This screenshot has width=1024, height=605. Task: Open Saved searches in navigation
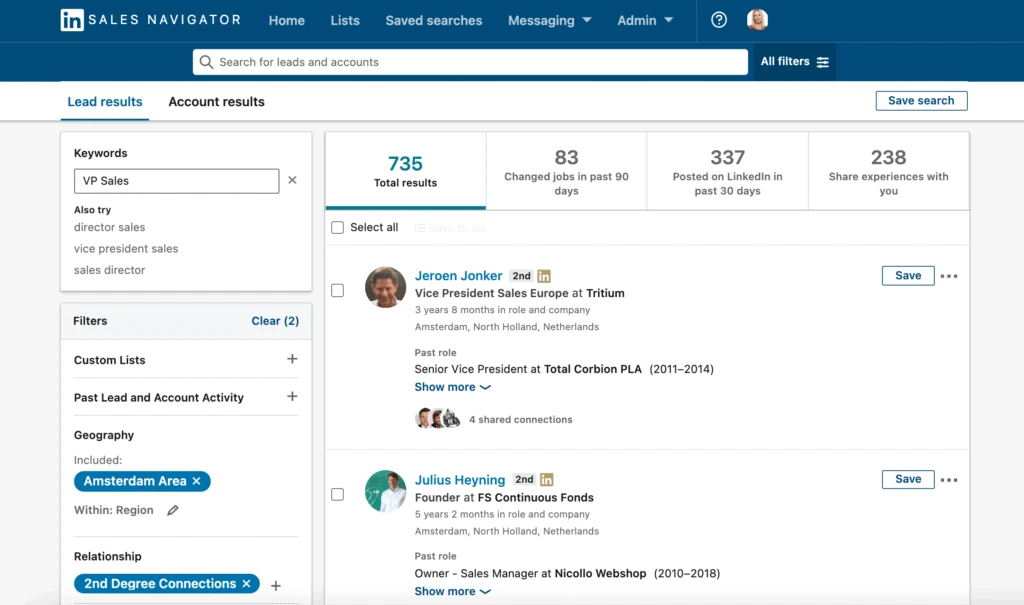pyautogui.click(x=434, y=20)
